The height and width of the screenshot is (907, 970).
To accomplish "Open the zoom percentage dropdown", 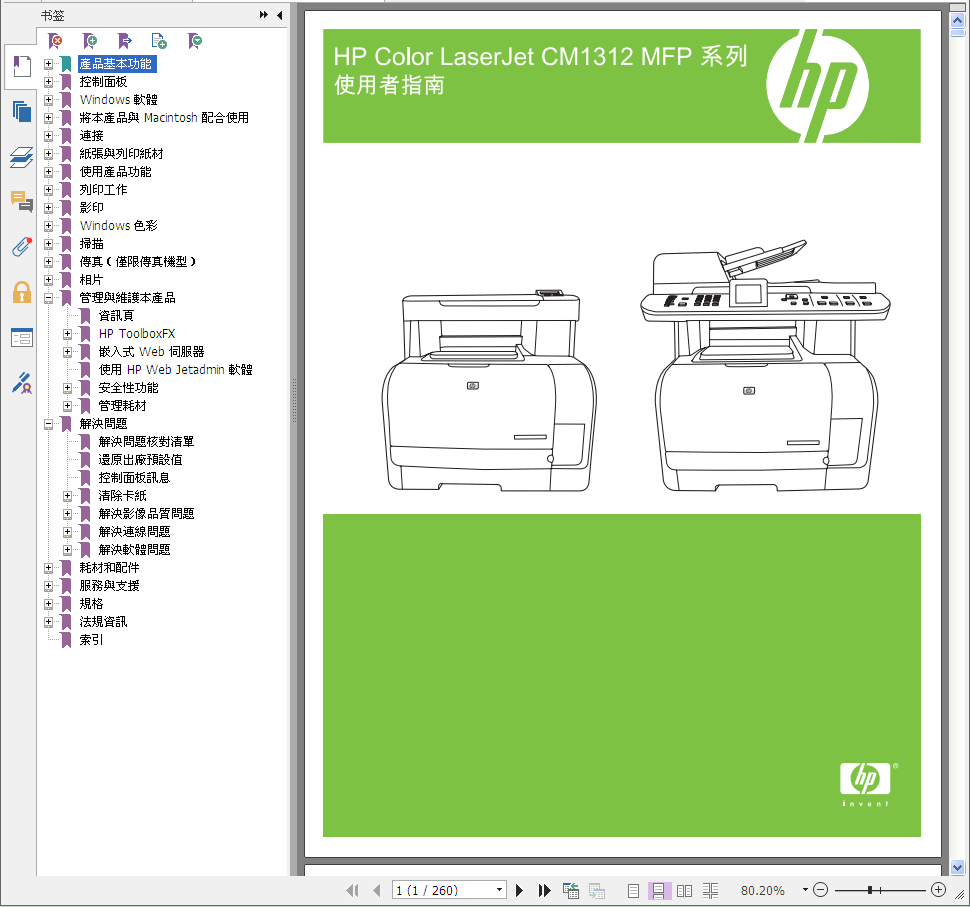I will [x=805, y=890].
